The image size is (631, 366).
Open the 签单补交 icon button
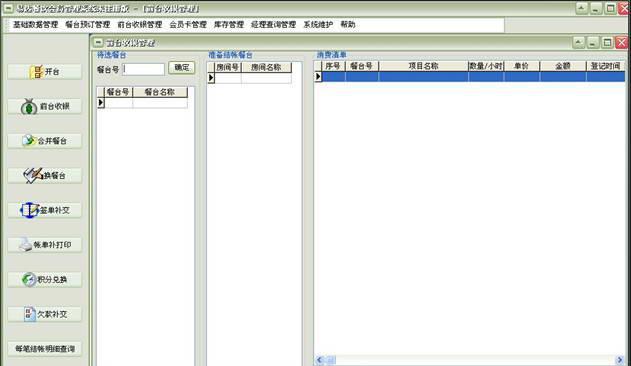tap(45, 210)
